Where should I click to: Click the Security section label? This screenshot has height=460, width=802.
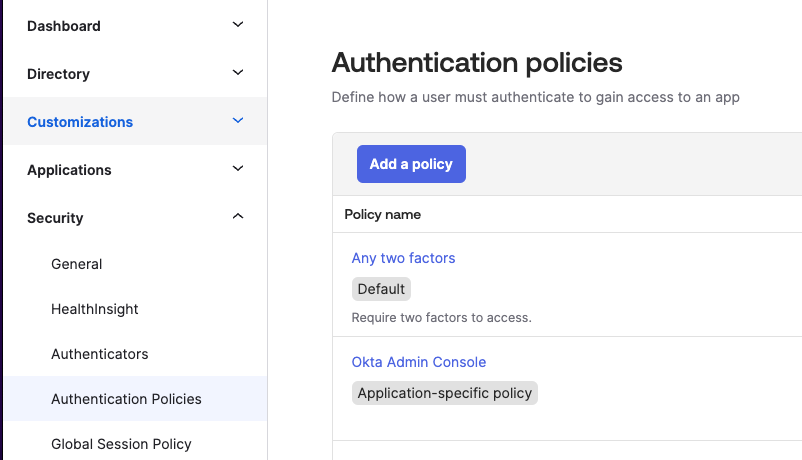click(x=55, y=218)
